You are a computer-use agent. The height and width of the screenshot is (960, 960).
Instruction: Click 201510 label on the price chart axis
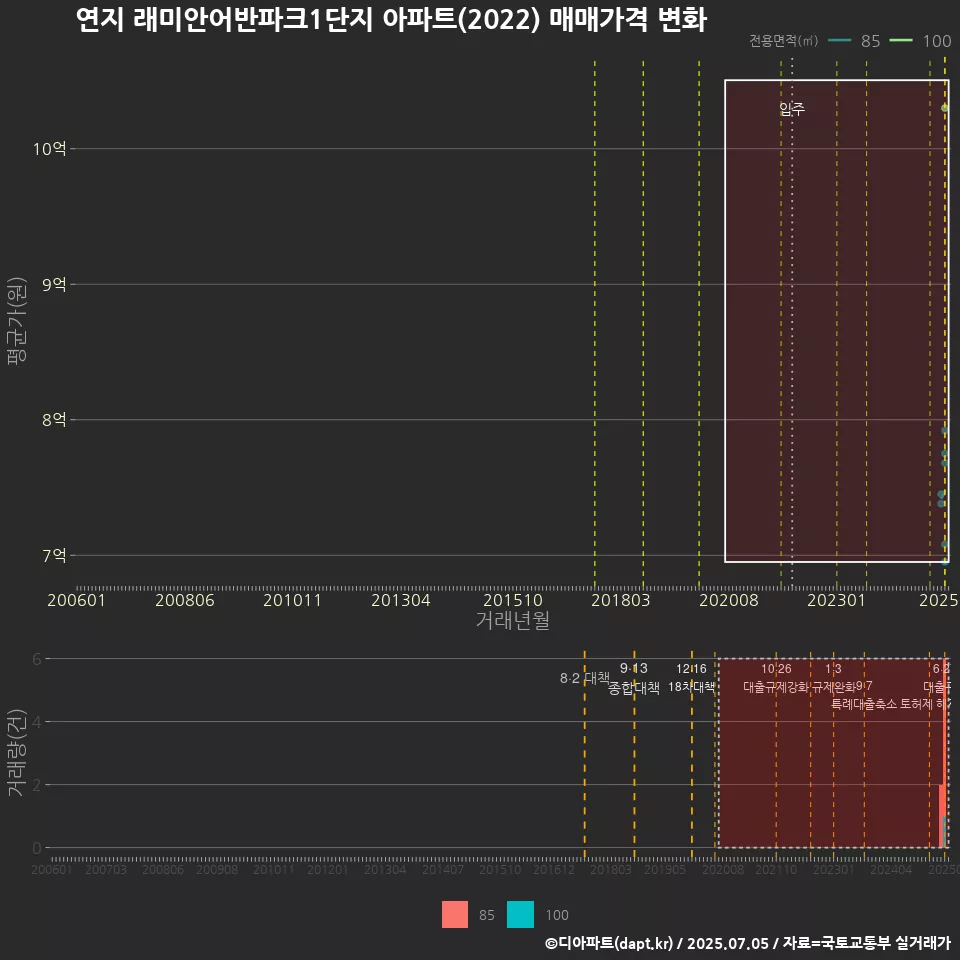pyautogui.click(x=512, y=600)
